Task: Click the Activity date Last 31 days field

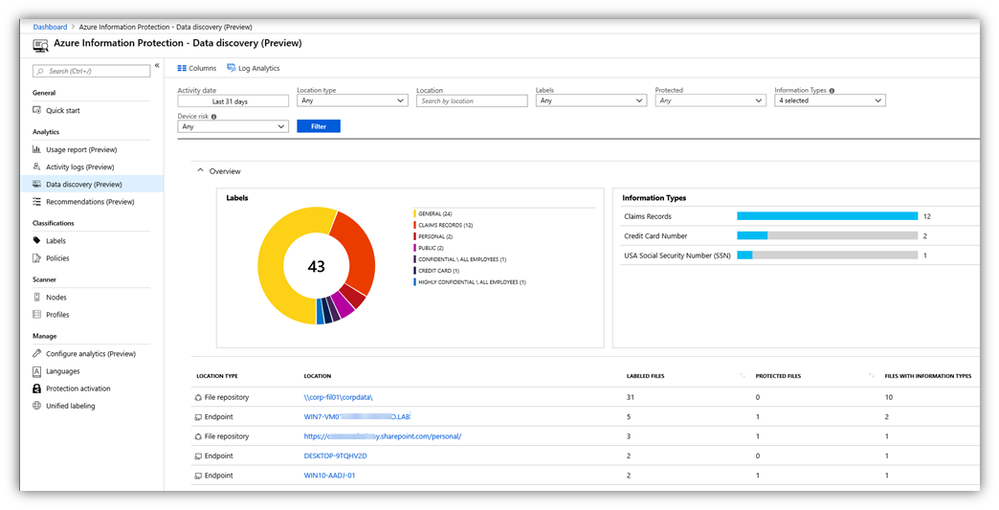Action: click(x=233, y=101)
